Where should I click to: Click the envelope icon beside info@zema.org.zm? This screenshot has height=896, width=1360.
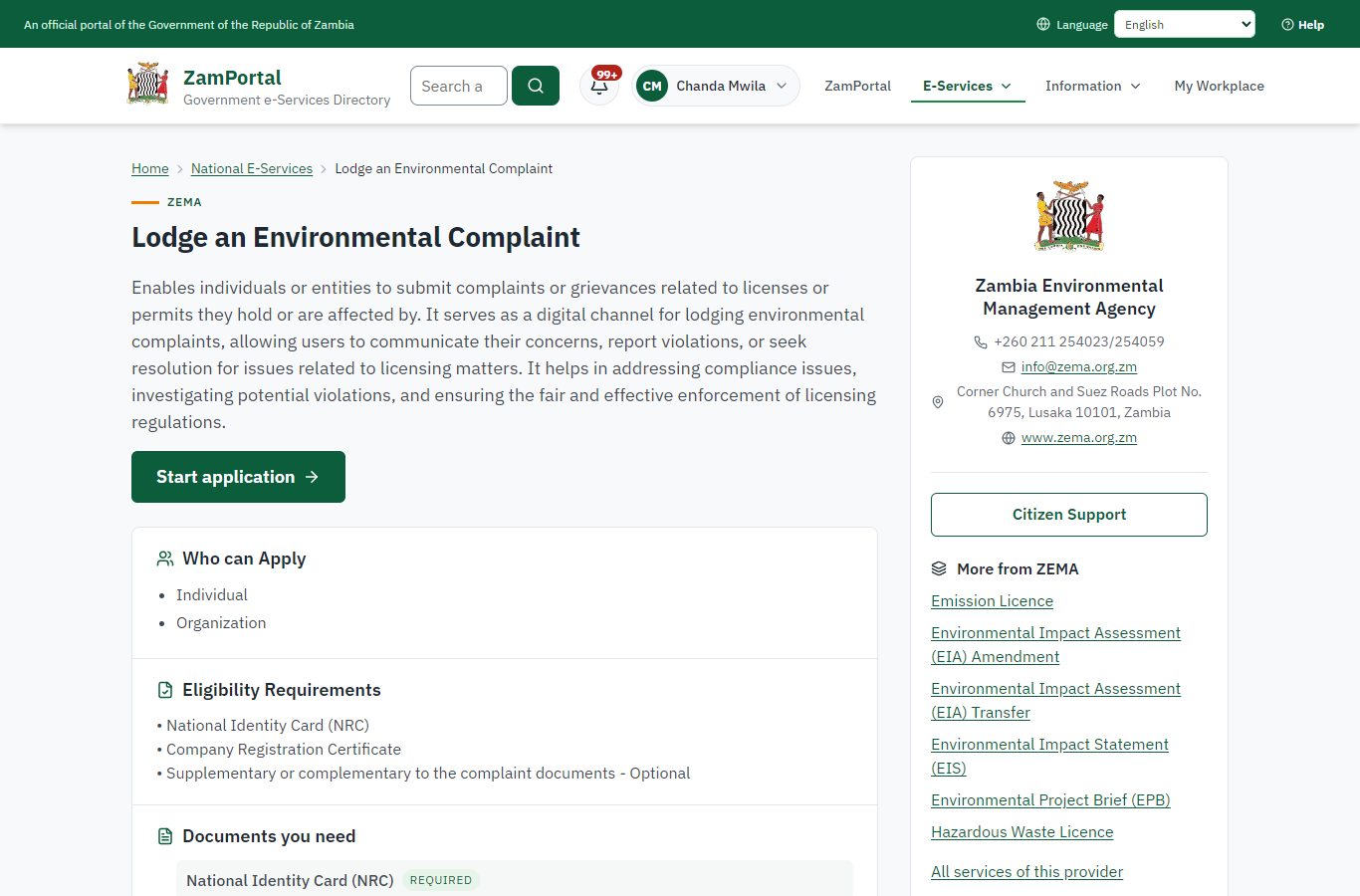click(1009, 367)
